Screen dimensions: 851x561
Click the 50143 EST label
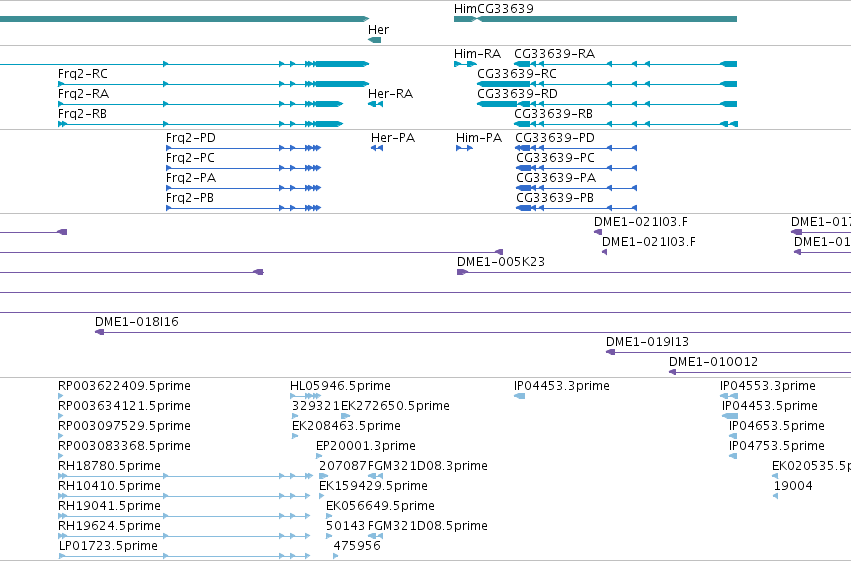click(x=346, y=526)
